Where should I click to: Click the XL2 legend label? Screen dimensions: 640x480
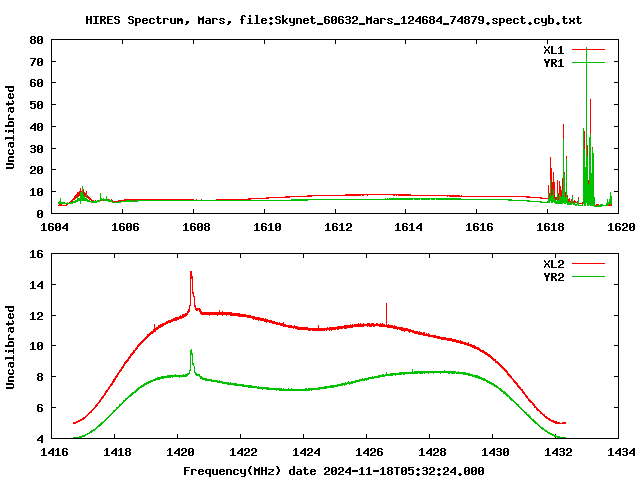click(553, 264)
